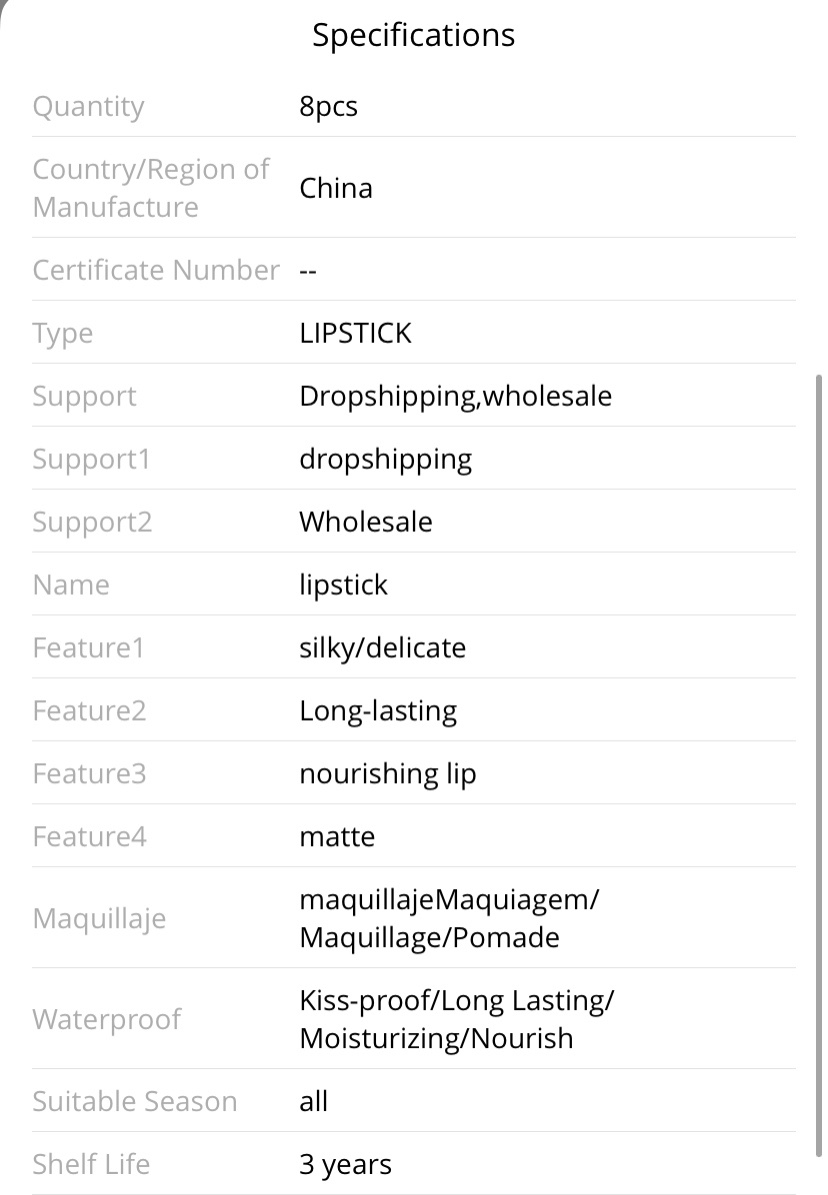This screenshot has height=1195, width=828.
Task: Select the Quantity 8pcs row
Action: click(413, 107)
